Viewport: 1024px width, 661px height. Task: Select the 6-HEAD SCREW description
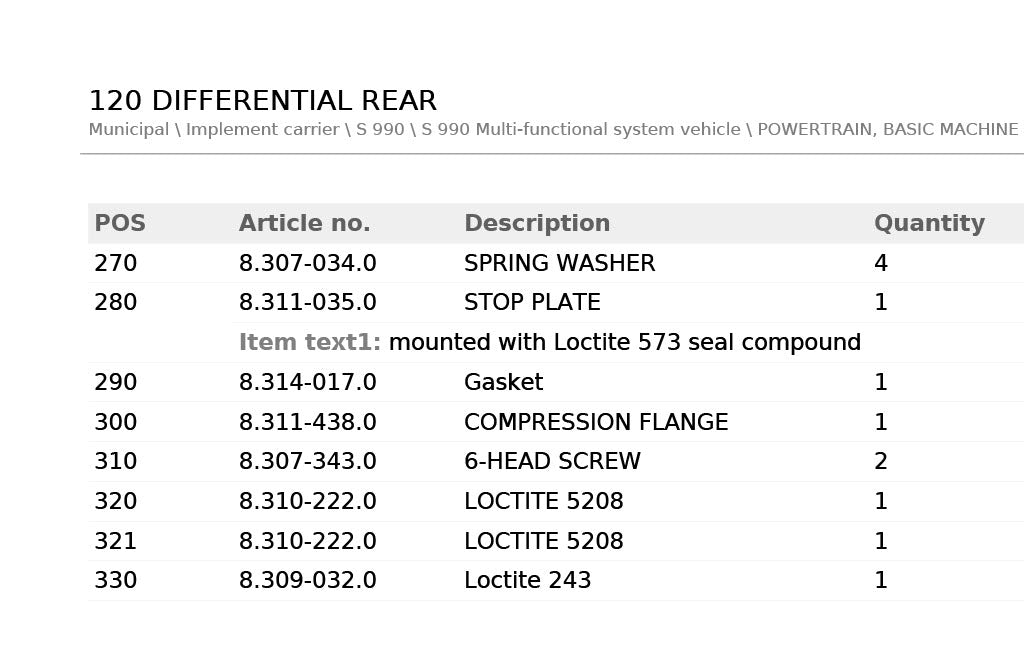pyautogui.click(x=552, y=462)
